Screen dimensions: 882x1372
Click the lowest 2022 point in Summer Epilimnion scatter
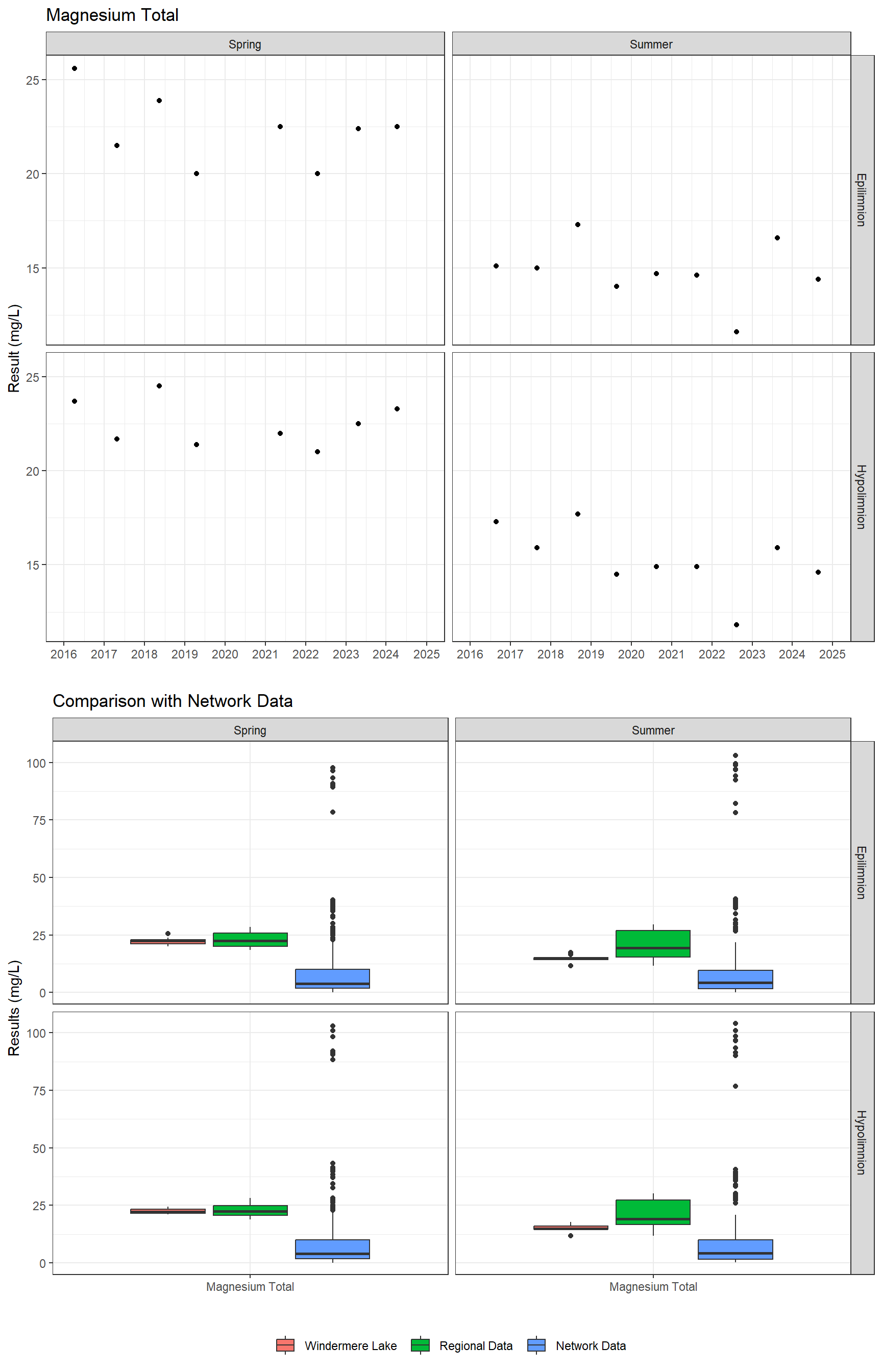click(x=737, y=332)
